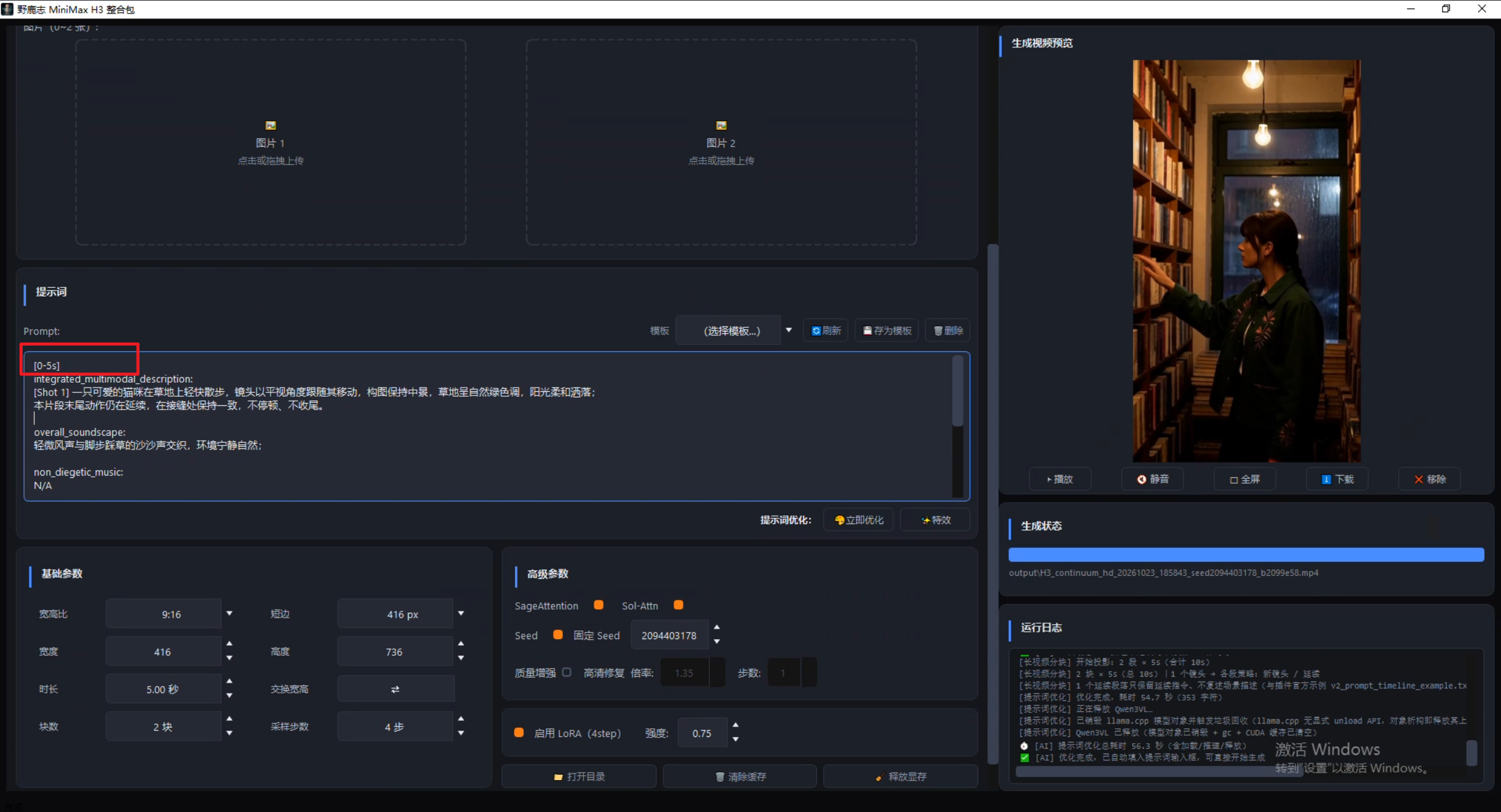The width and height of the screenshot is (1501, 812).
Task: Increase LoRA 强度 with up arrow
Action: click(x=736, y=725)
